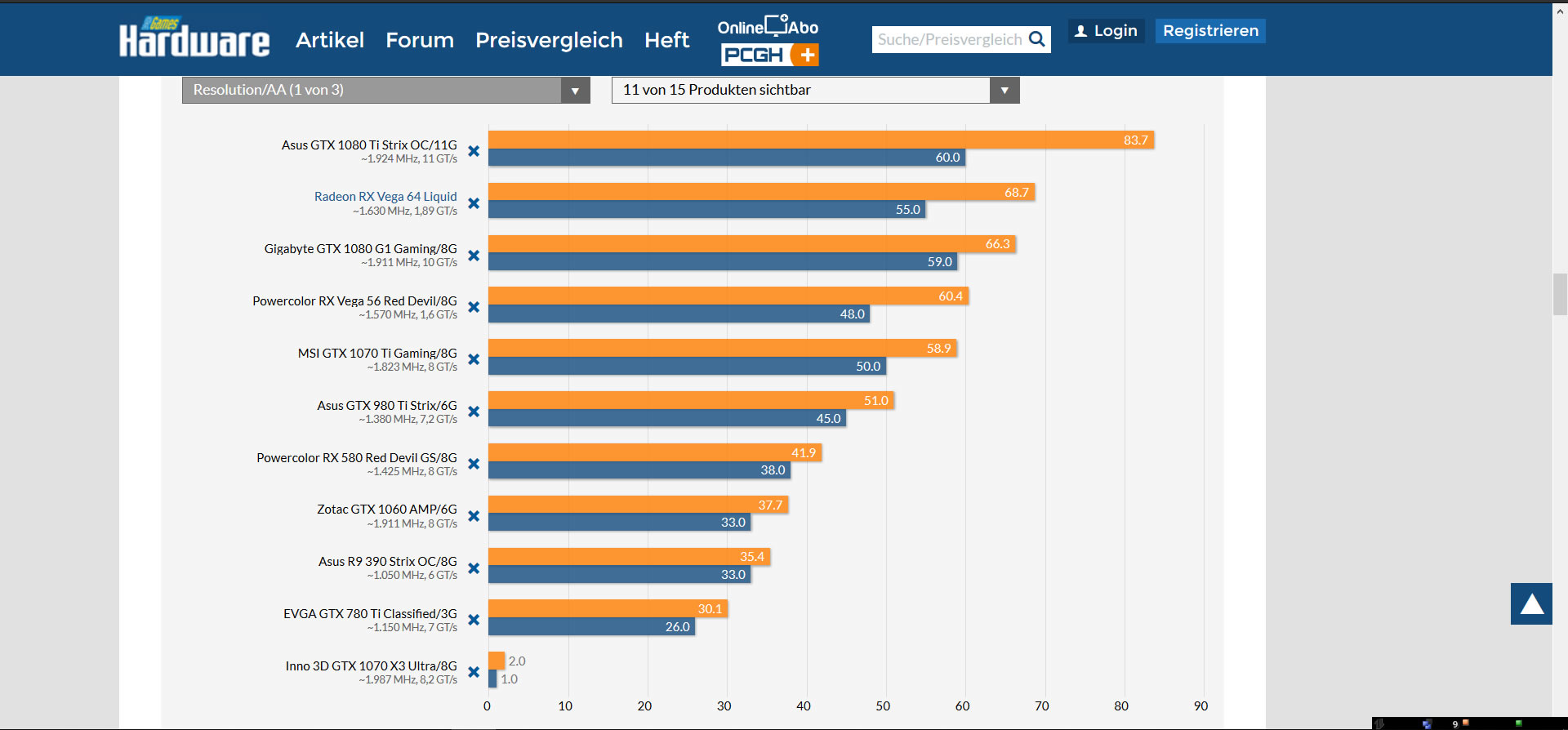Click the 2.0 value beside the orange bar
The height and width of the screenshot is (730, 1568).
tap(517, 661)
